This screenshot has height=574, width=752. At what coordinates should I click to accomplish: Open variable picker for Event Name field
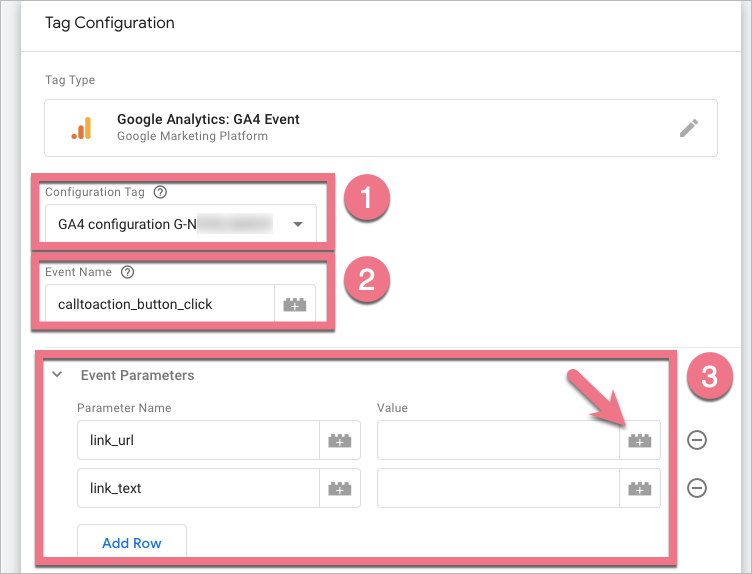click(295, 304)
